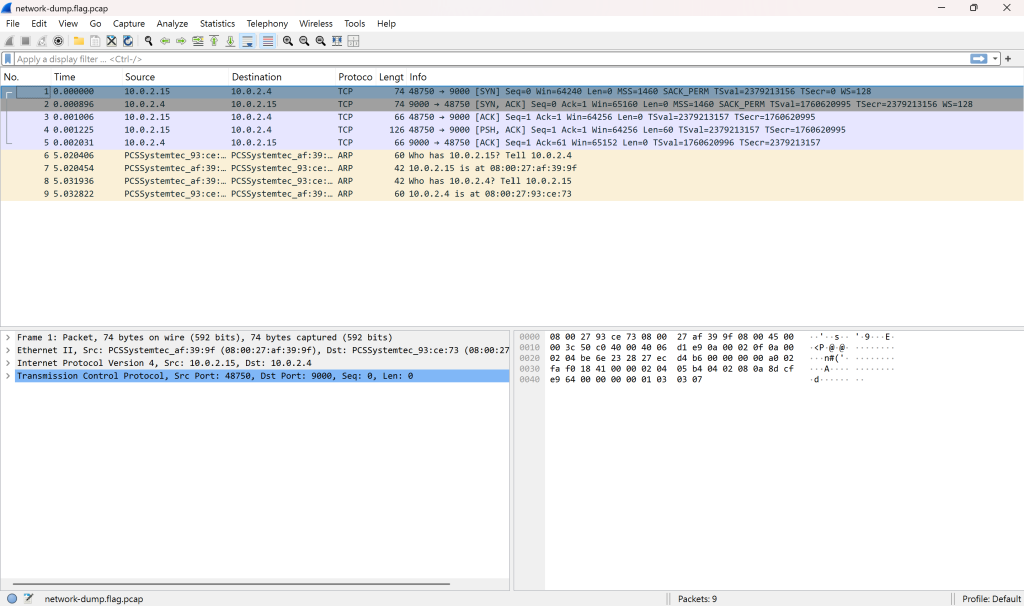Toggle the display filter bookmark icon
Viewport: 1024px width, 606px height.
[8, 59]
